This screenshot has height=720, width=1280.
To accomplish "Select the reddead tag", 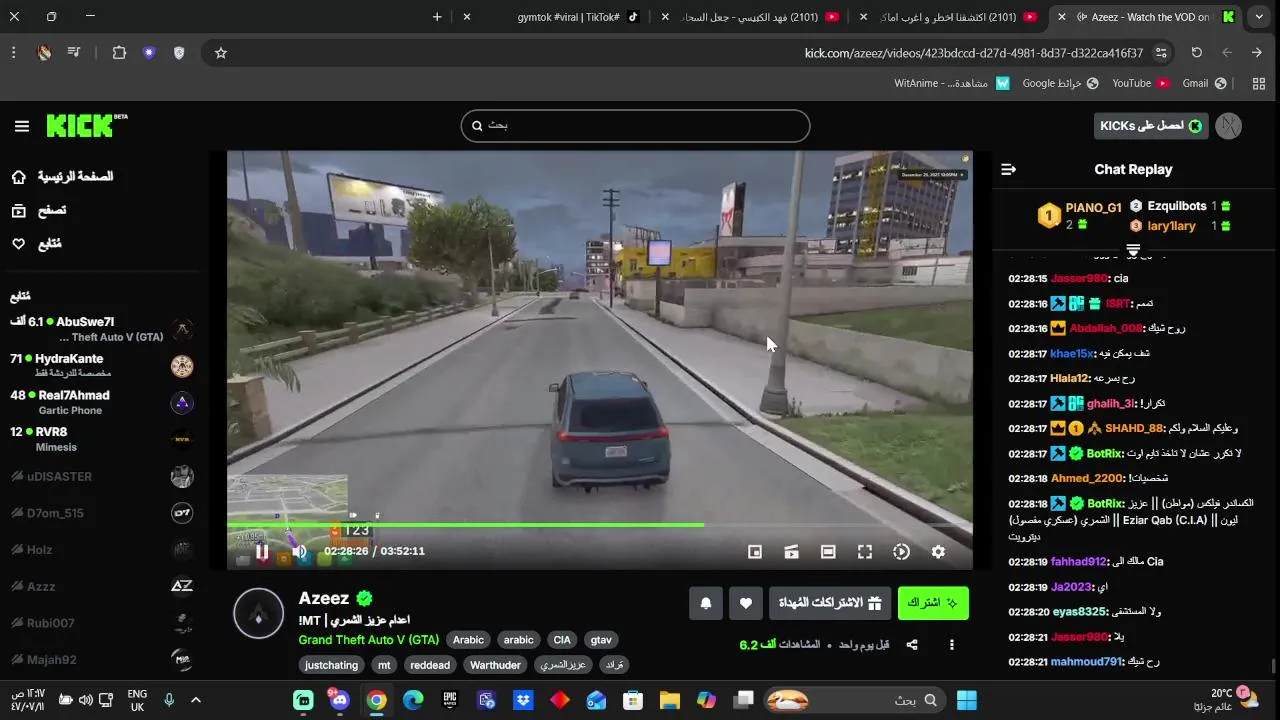I will (430, 665).
